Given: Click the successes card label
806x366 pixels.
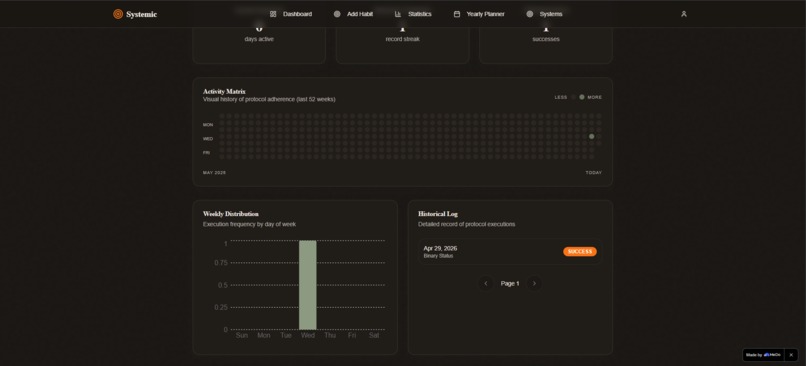Looking at the screenshot, I should click(546, 39).
